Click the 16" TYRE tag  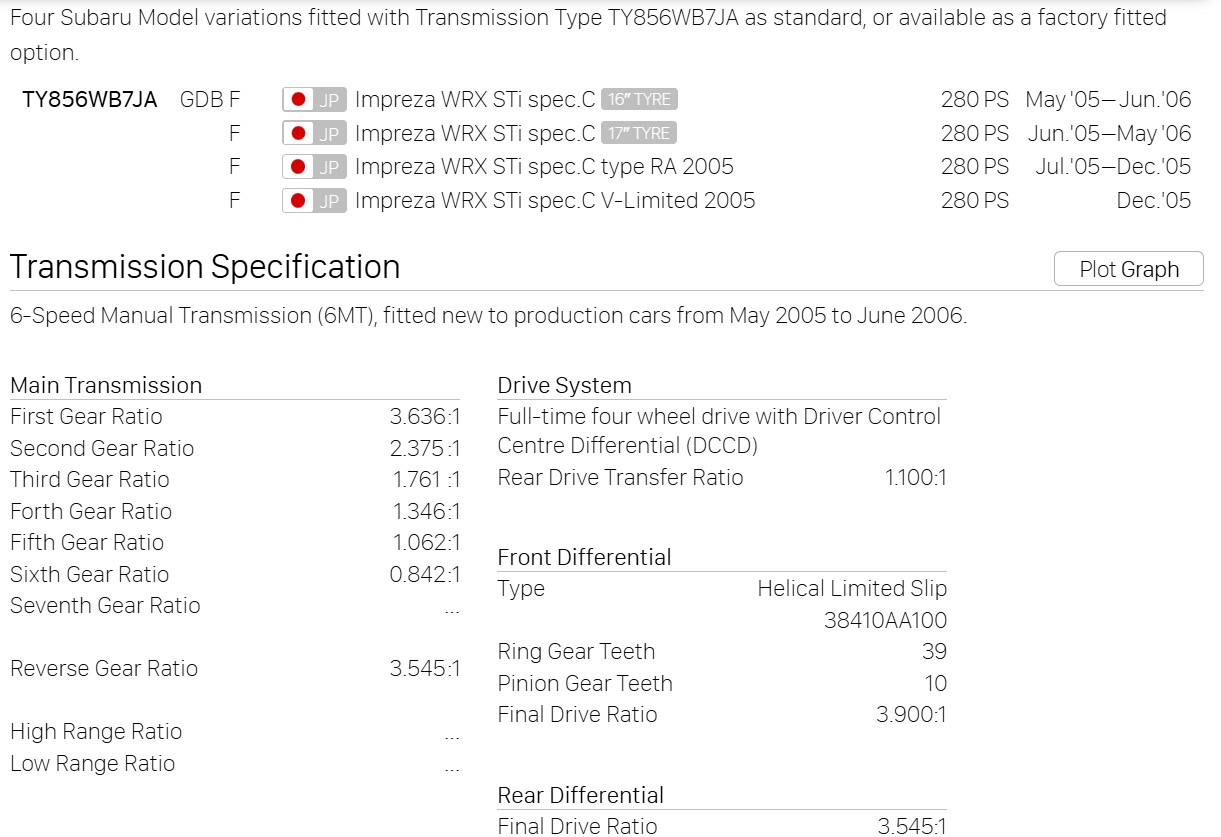click(640, 100)
